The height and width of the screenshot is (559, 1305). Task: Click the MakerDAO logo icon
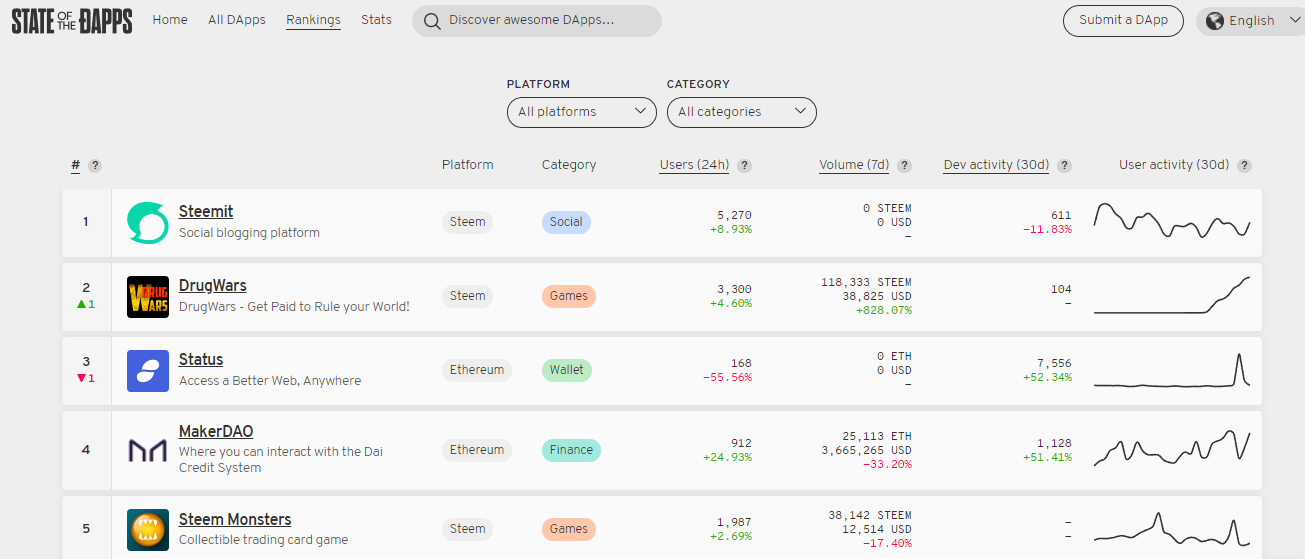pos(148,450)
